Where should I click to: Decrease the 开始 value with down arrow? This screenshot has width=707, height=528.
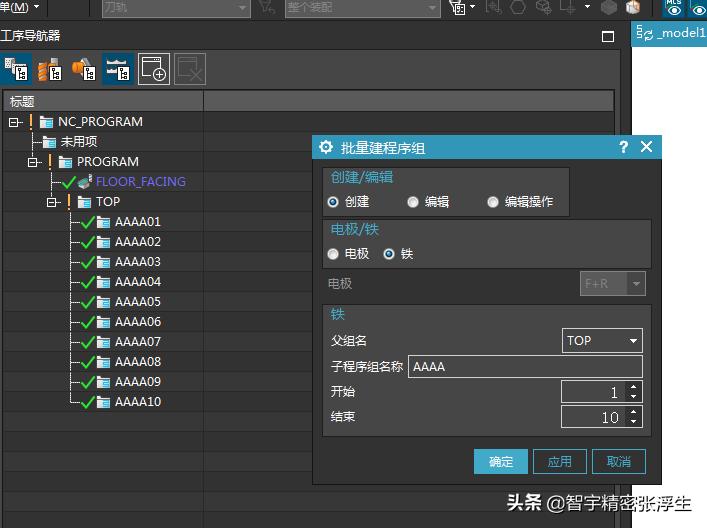[x=634, y=397]
